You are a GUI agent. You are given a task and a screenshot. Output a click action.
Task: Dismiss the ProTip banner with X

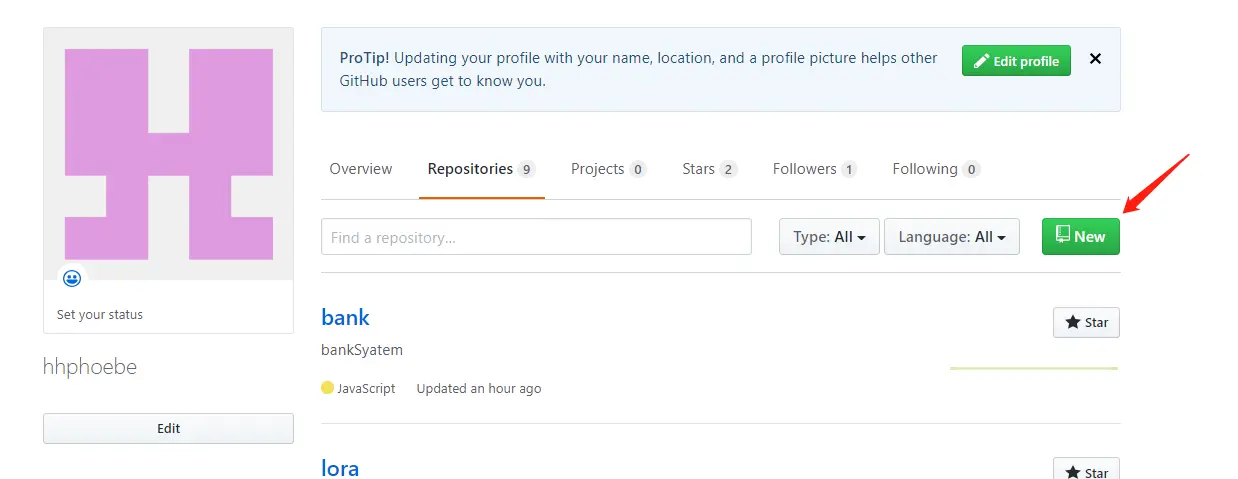point(1095,59)
